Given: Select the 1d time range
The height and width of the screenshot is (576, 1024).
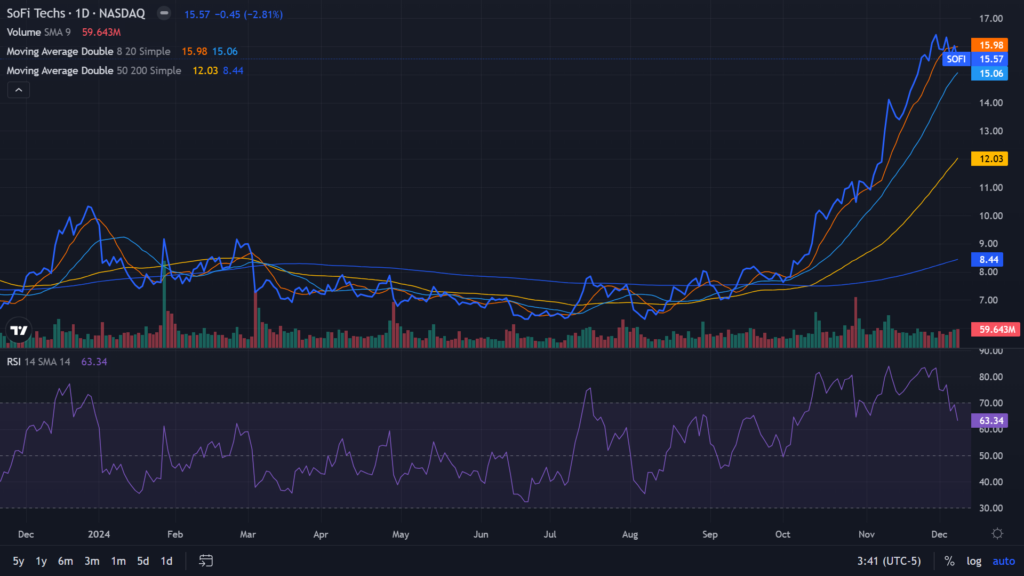Looking at the screenshot, I should pyautogui.click(x=166, y=561).
